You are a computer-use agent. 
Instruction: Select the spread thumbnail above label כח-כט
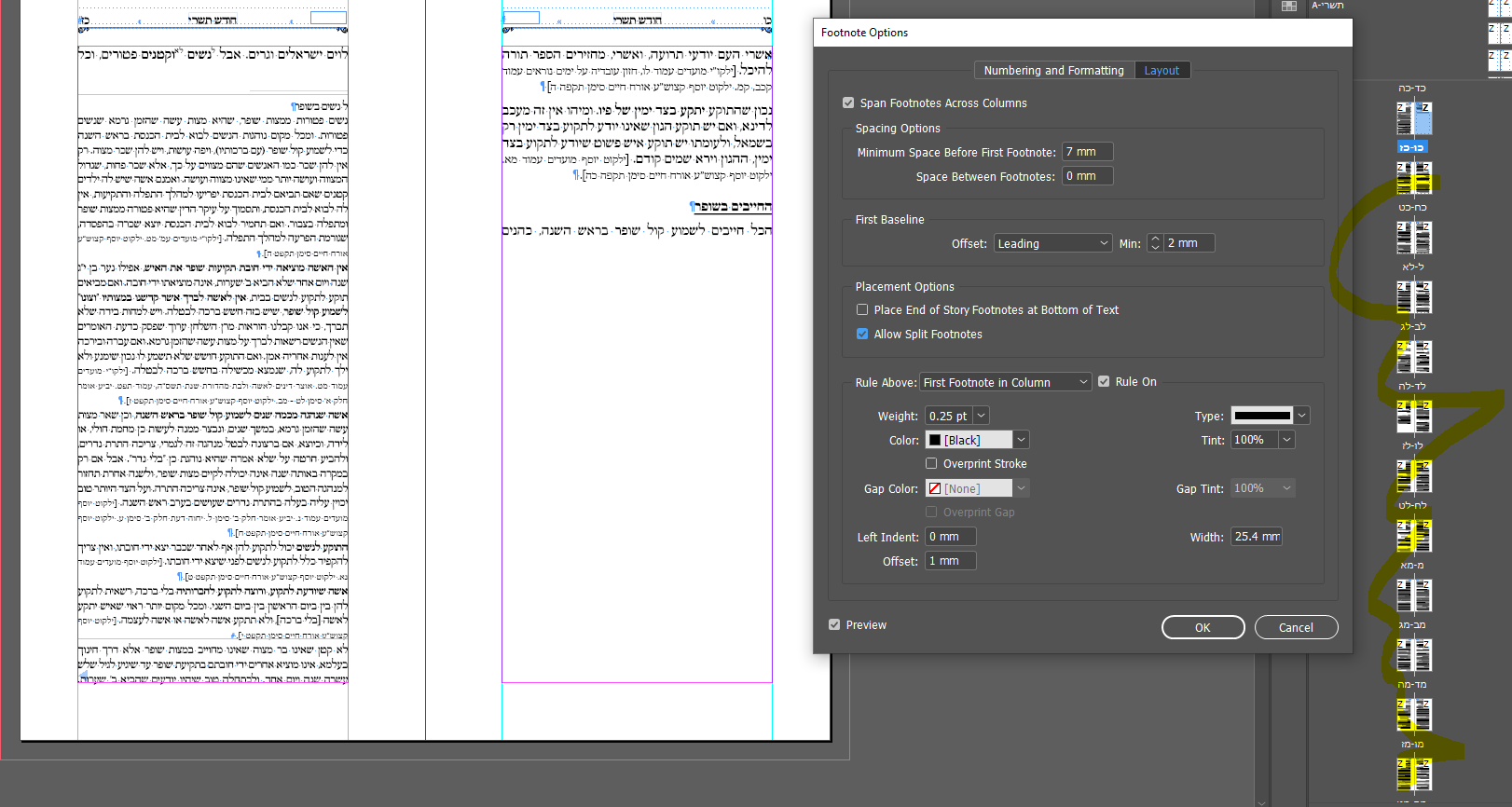coord(1413,179)
